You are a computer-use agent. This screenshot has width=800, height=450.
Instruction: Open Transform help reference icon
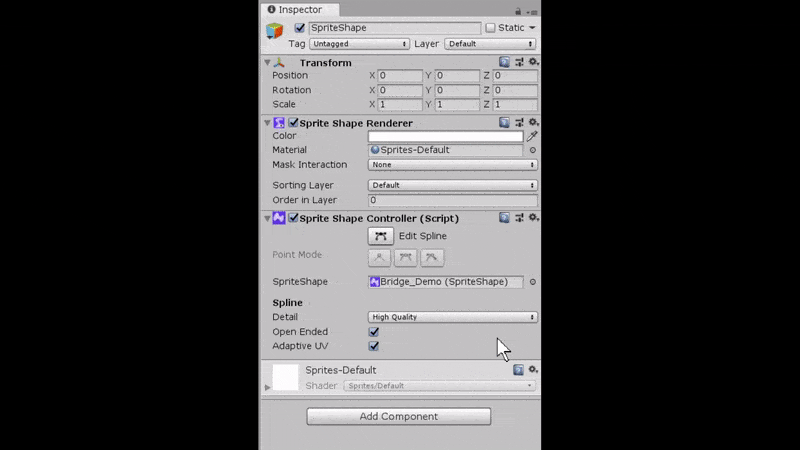(x=504, y=62)
